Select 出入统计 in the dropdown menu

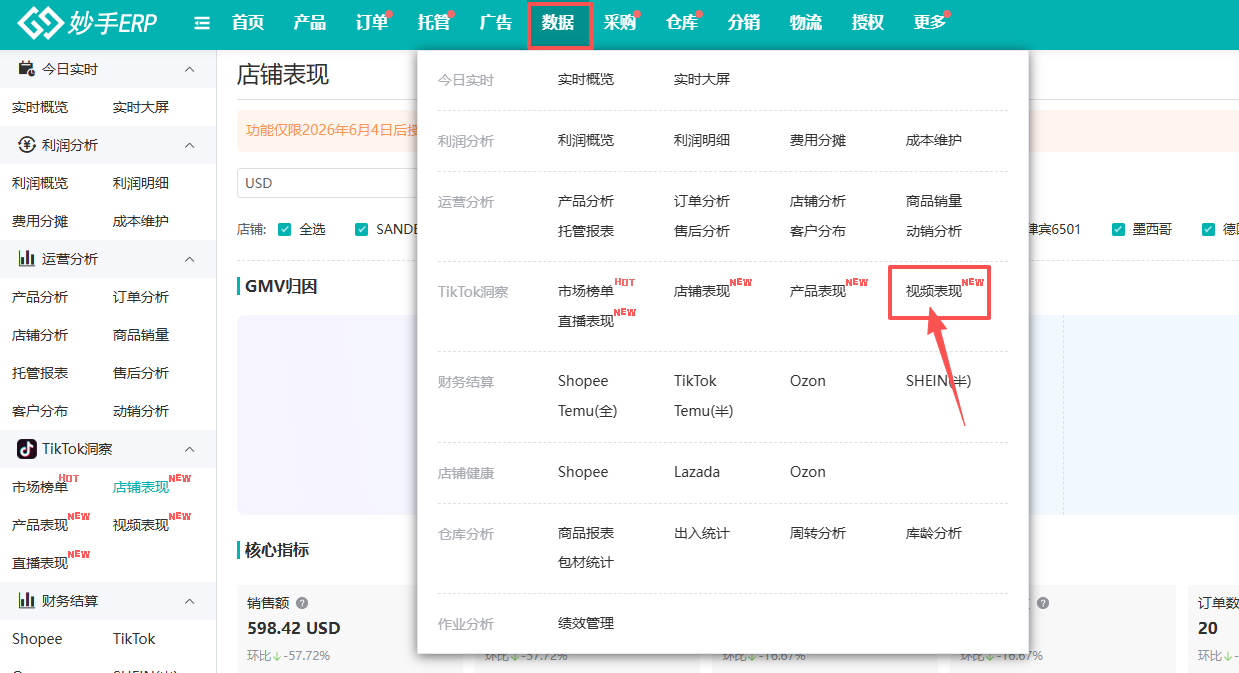tap(702, 533)
